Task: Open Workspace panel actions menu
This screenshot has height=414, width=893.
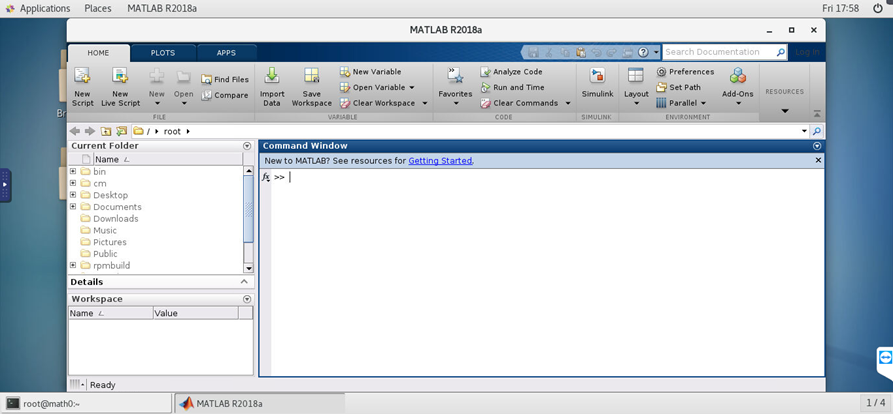Action: (x=247, y=299)
